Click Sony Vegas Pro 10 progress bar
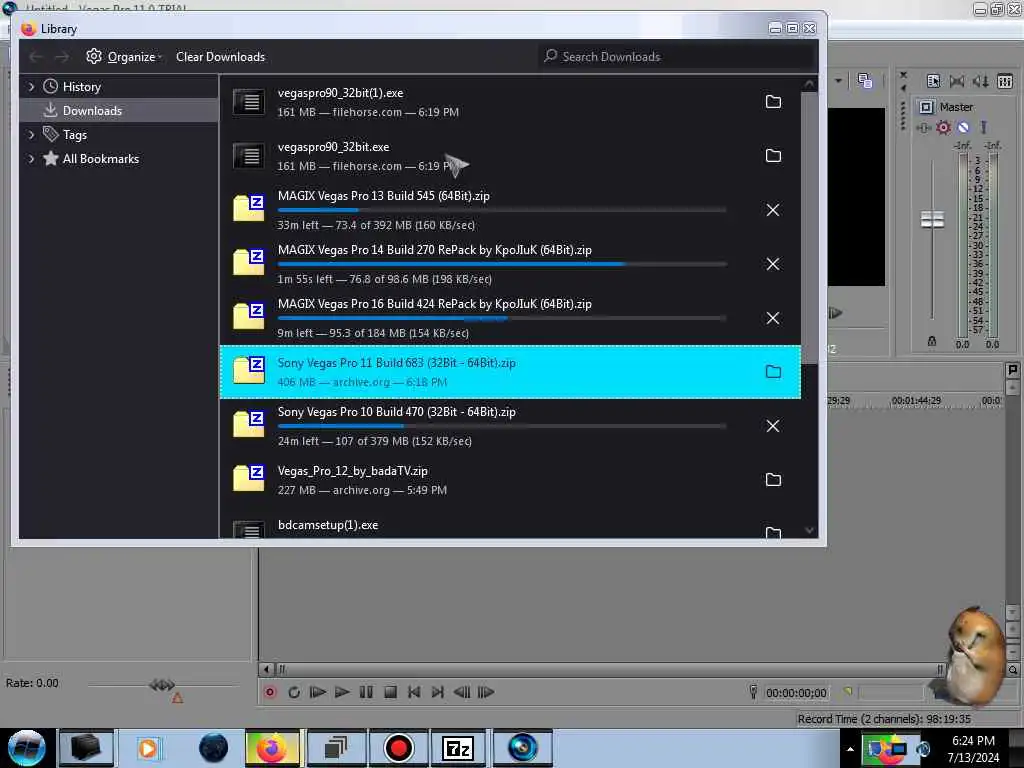 (x=502, y=426)
